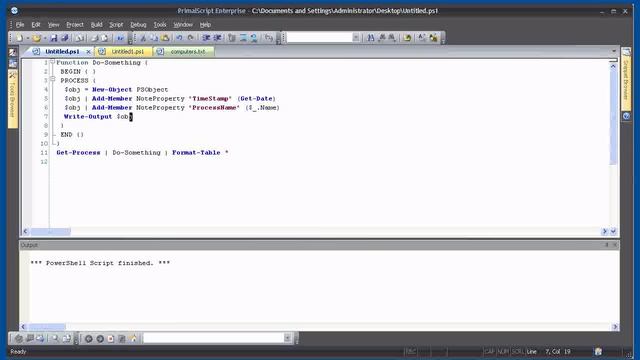640x360 pixels.
Task: Close the Output panel
Action: [615, 245]
